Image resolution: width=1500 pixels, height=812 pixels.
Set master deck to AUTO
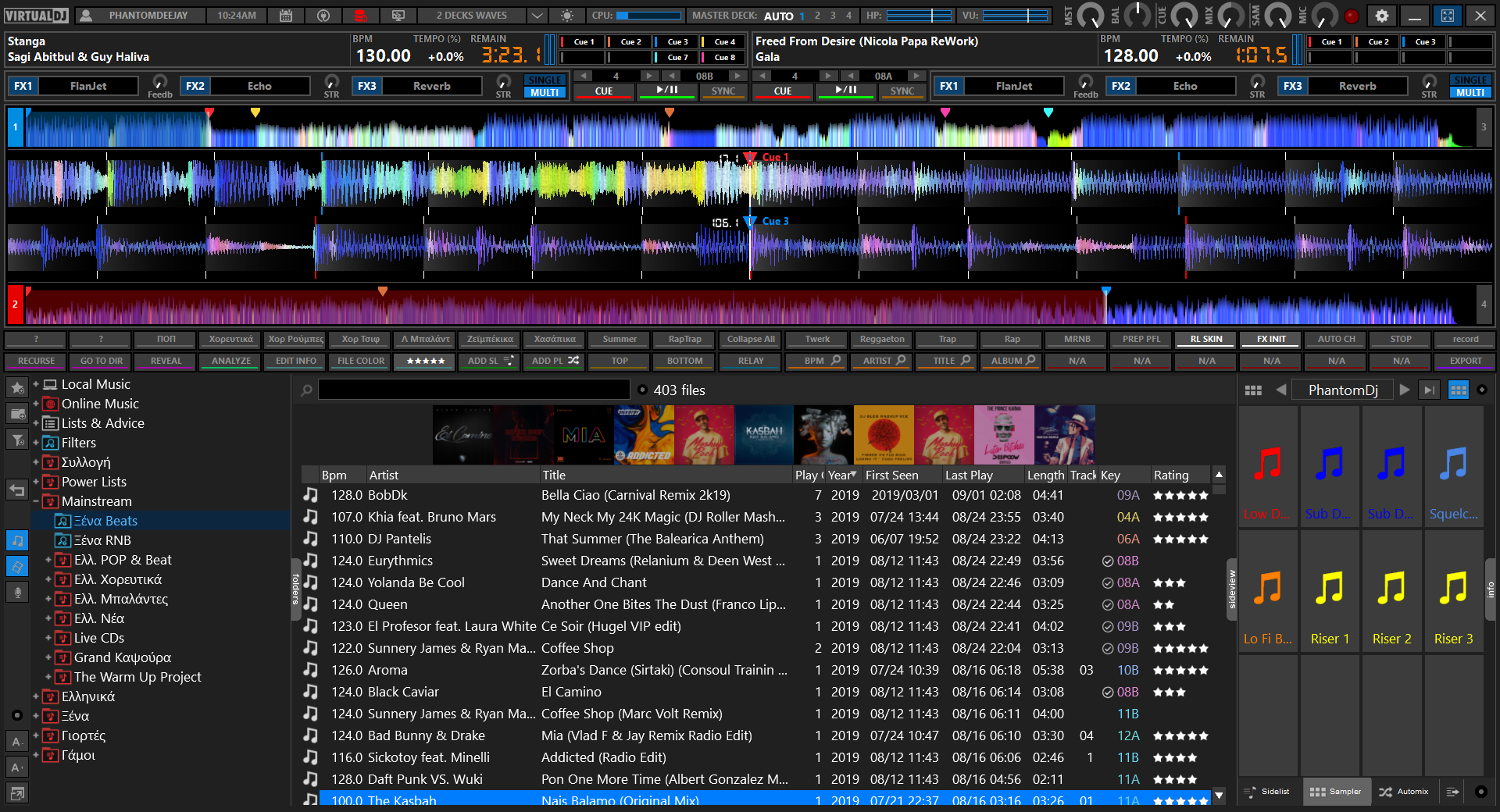[x=778, y=16]
